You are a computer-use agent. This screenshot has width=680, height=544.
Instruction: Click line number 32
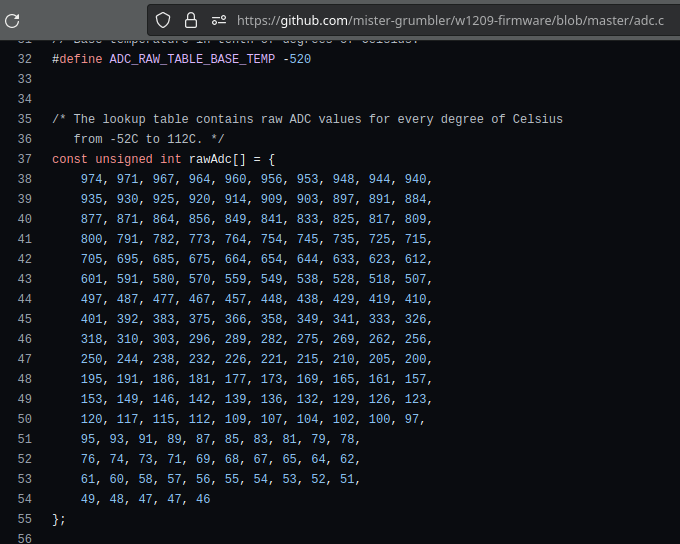(x=25, y=59)
